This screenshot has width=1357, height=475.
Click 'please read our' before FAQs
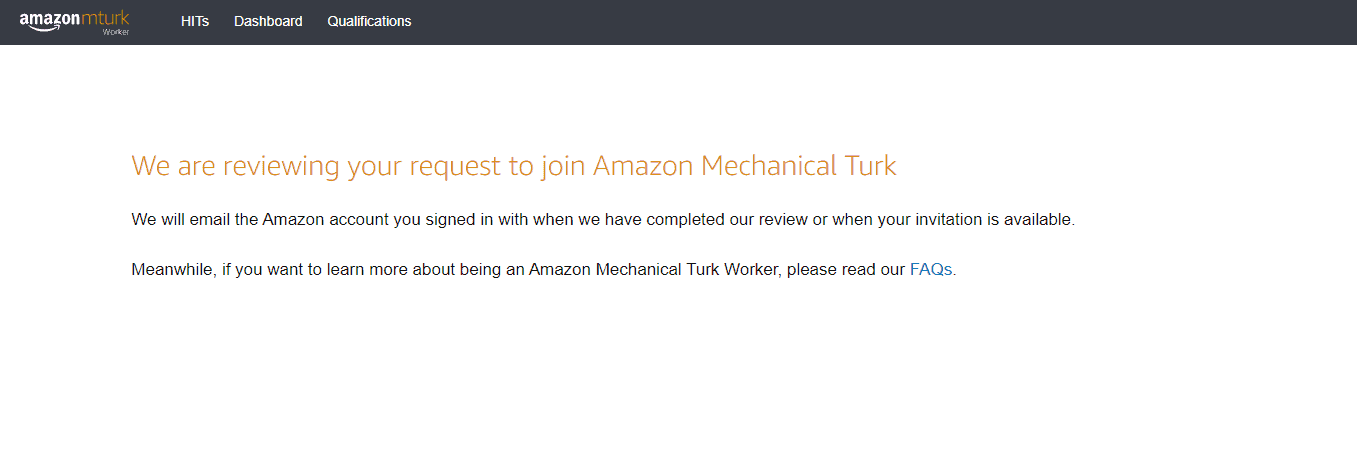pos(846,270)
